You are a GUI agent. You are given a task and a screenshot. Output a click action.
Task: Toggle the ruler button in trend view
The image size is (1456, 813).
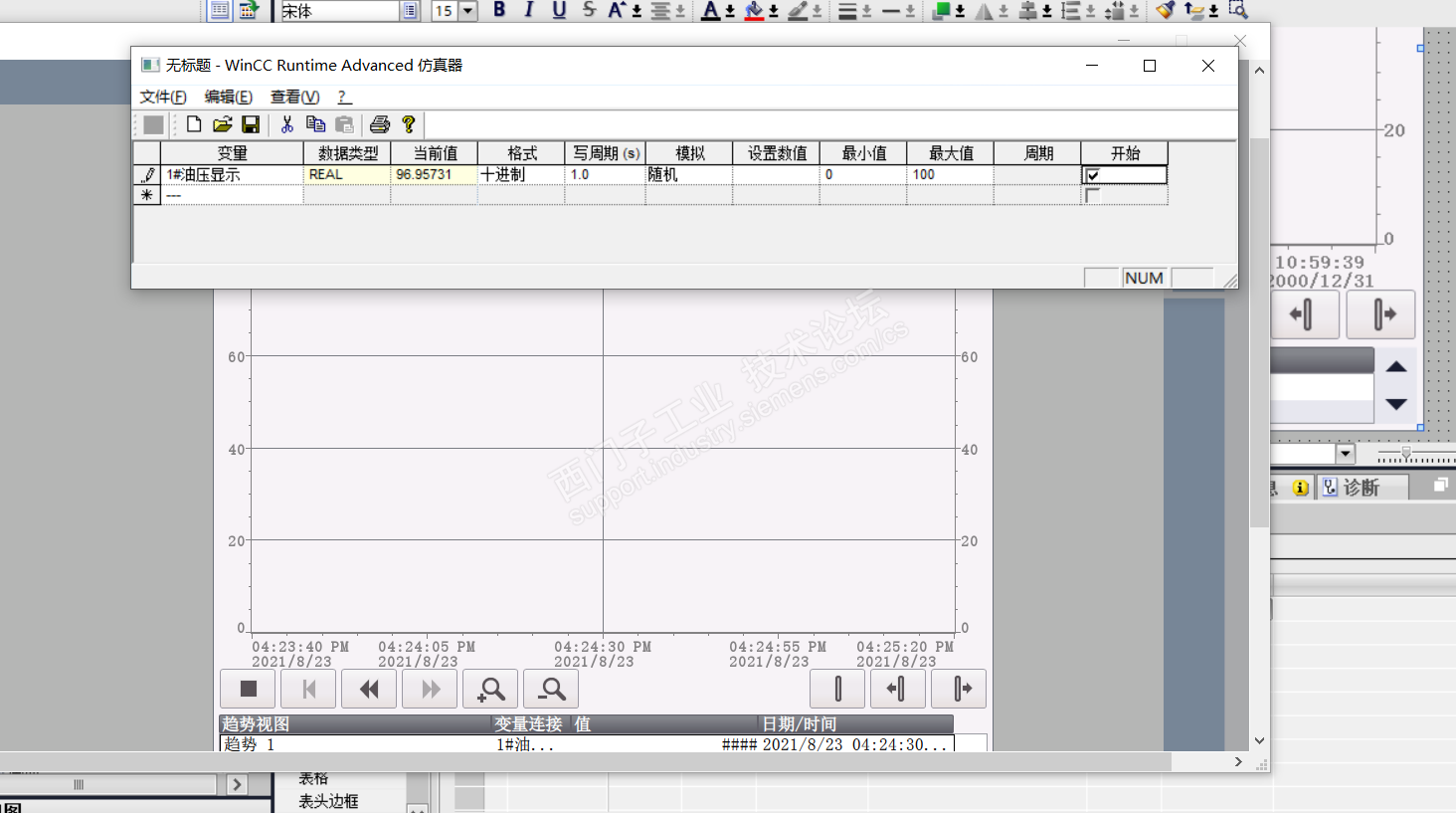pos(837,689)
